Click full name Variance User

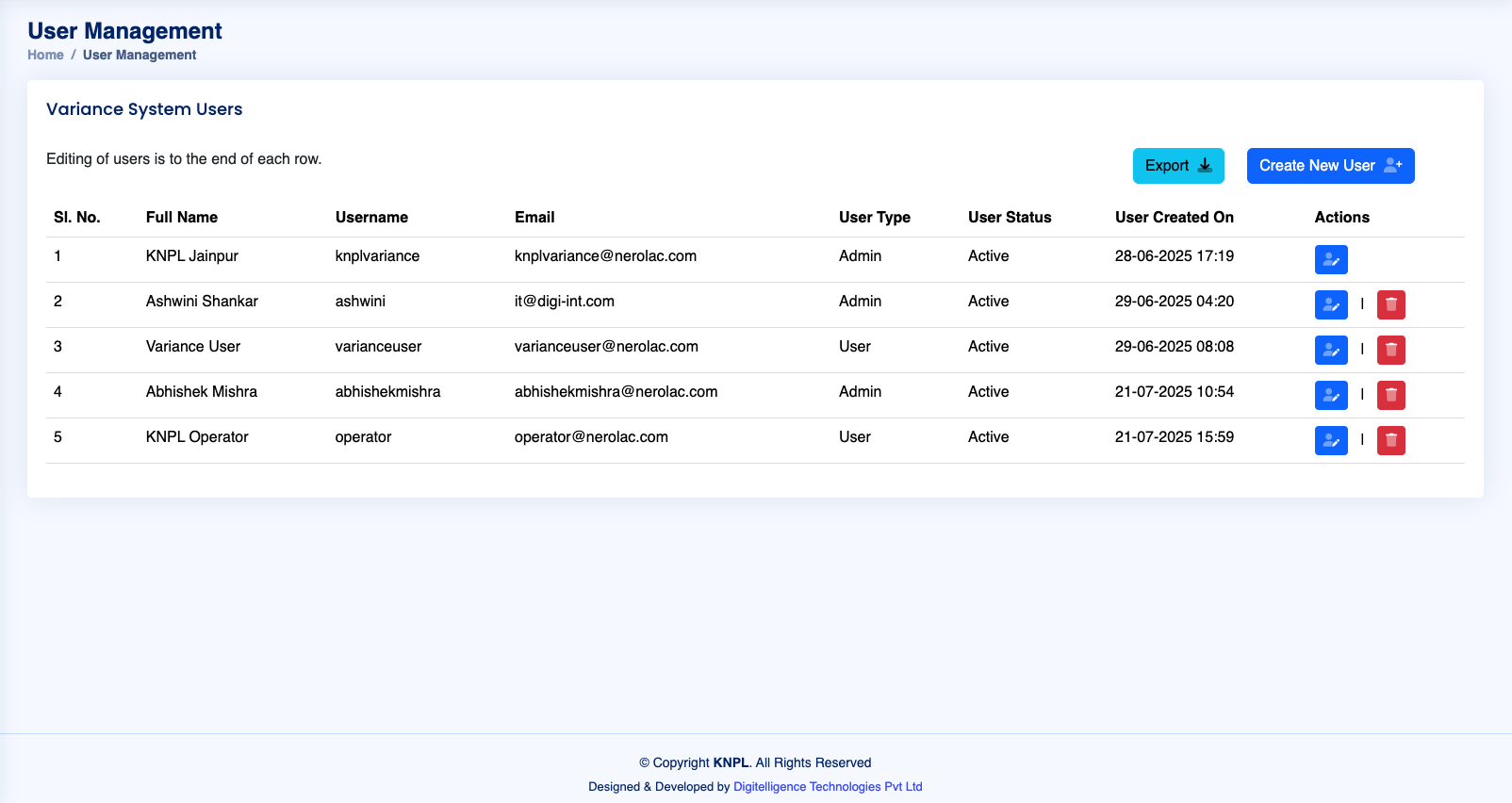193,347
